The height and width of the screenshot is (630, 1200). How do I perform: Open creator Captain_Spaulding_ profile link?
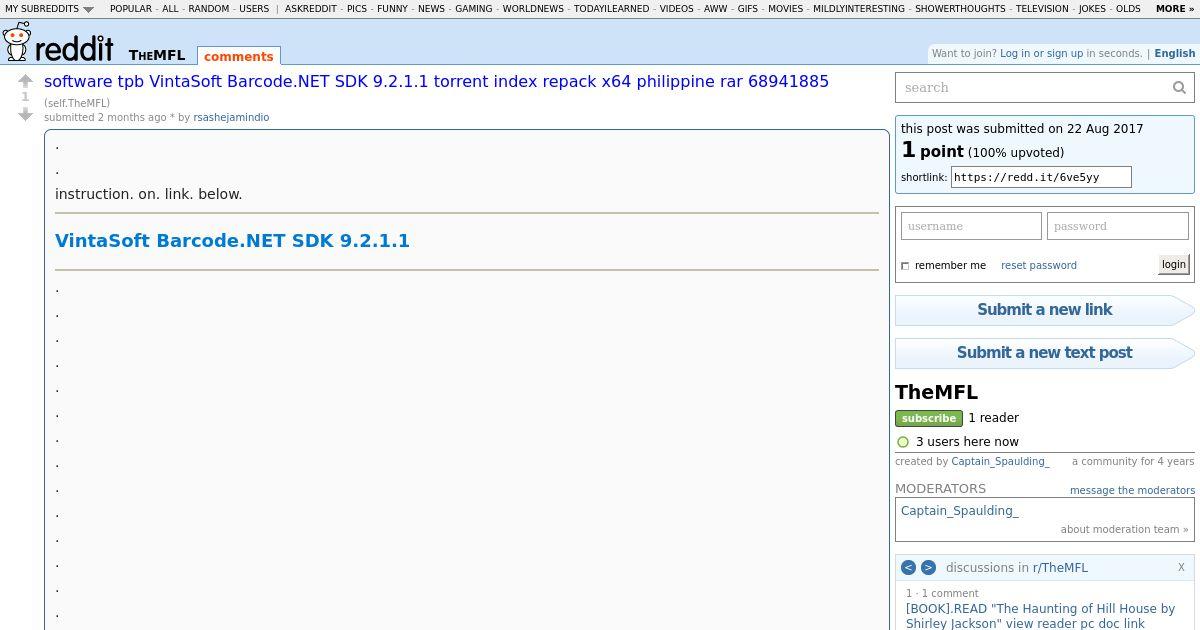(1000, 461)
